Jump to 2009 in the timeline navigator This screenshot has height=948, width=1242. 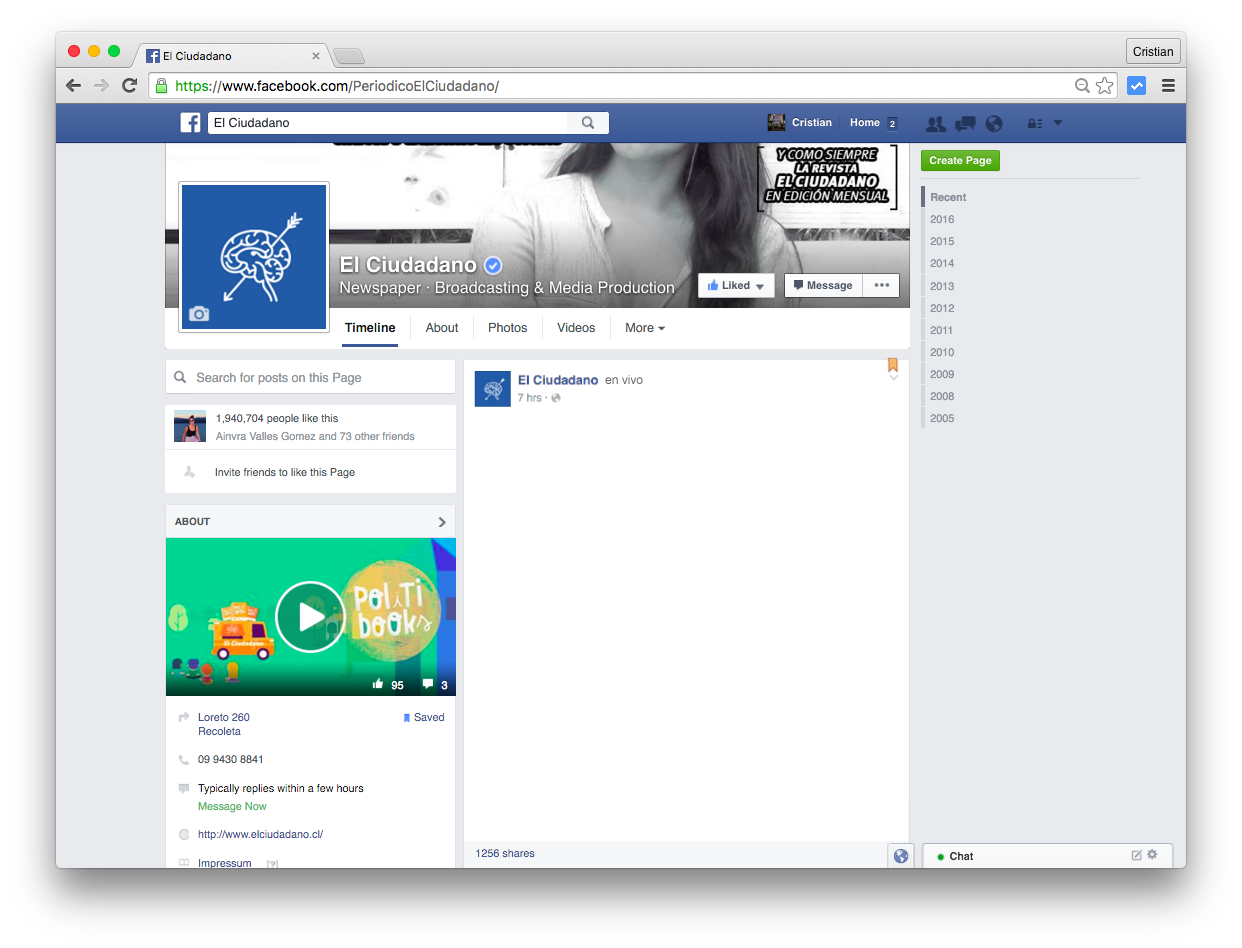click(x=942, y=374)
